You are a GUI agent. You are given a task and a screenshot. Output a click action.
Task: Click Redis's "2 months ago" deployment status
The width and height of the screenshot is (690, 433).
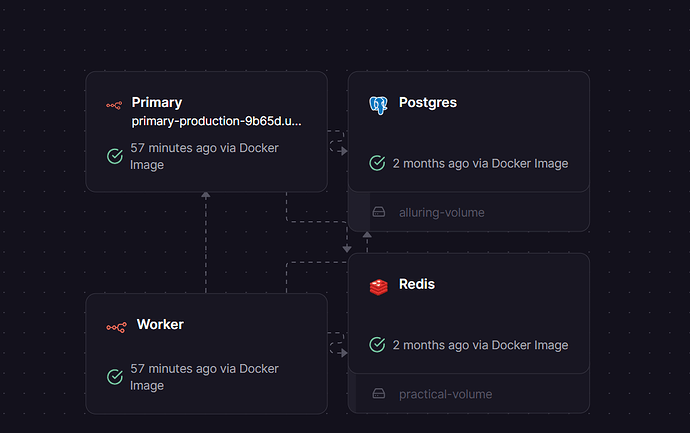click(480, 345)
